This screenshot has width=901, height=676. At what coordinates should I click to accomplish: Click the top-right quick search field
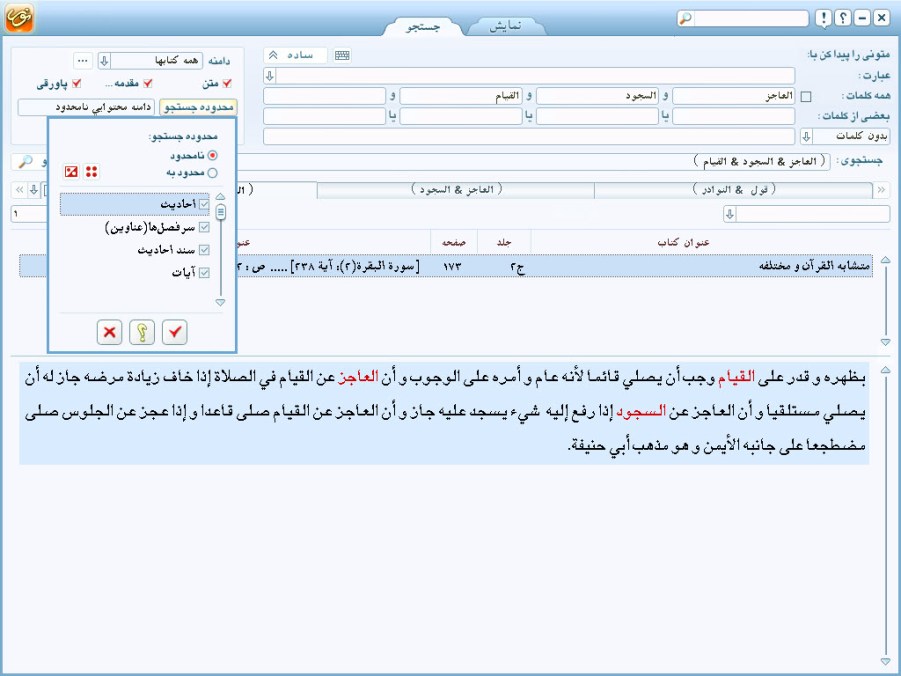tap(750, 18)
